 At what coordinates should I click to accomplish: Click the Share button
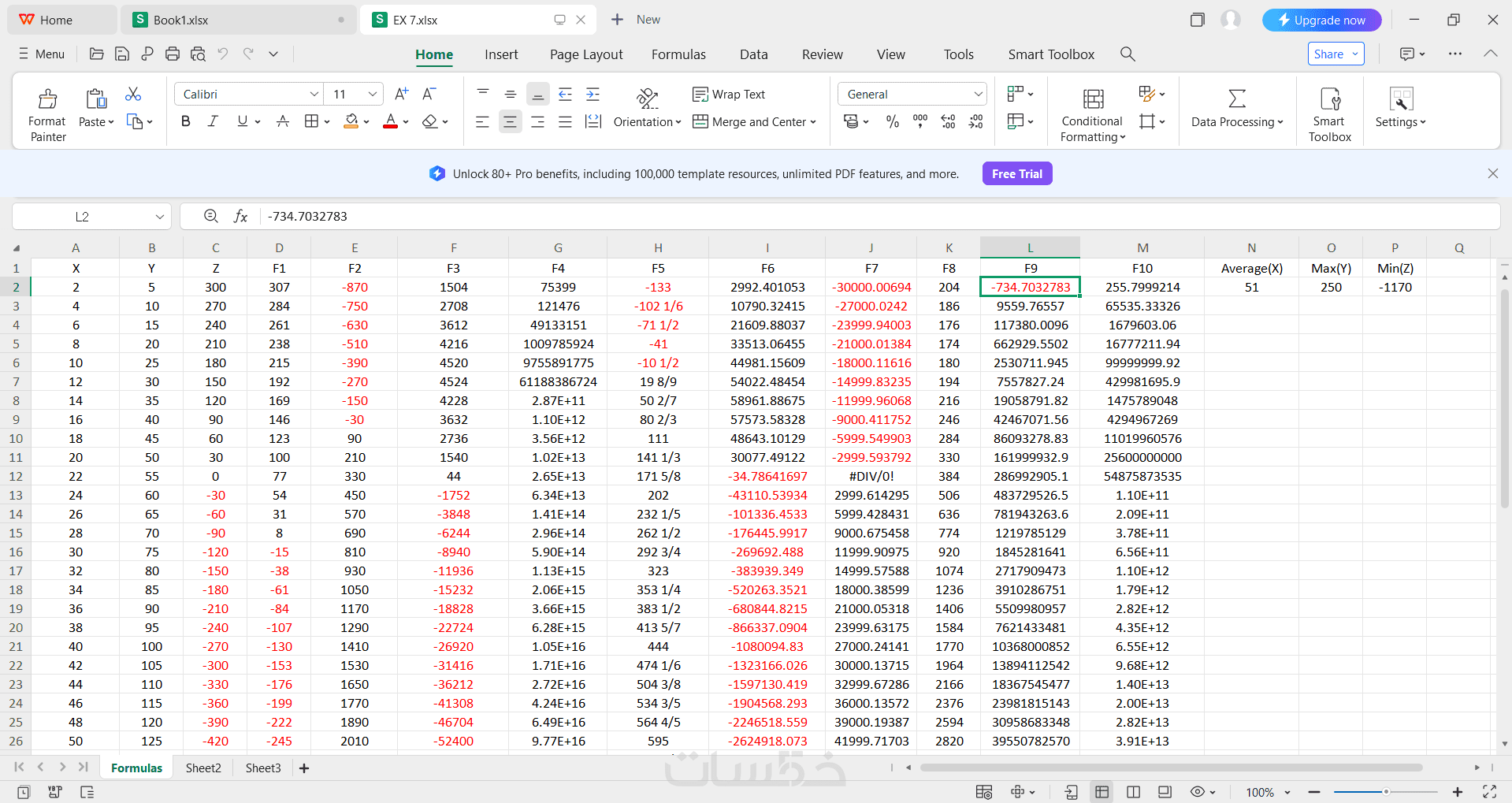pyautogui.click(x=1336, y=54)
